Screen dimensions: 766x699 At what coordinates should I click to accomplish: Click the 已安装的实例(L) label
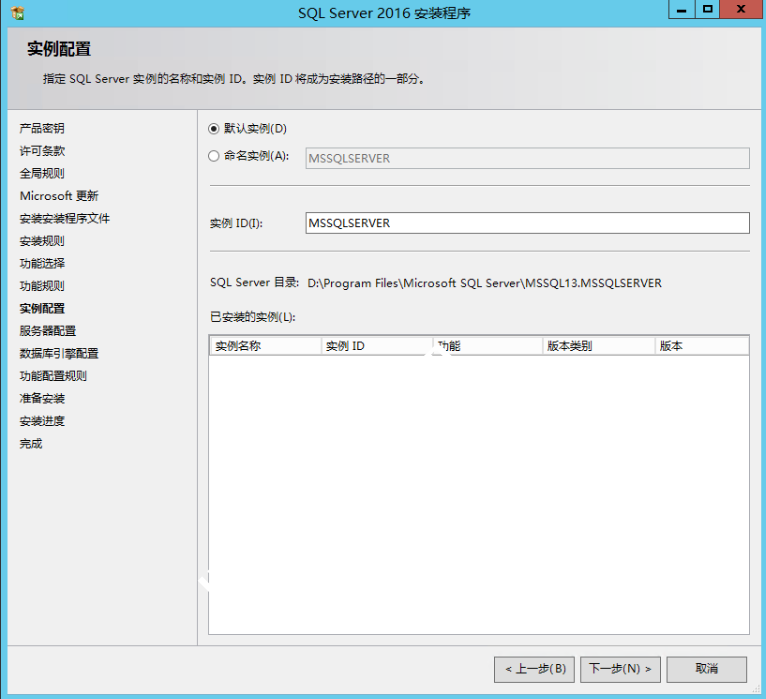253,317
